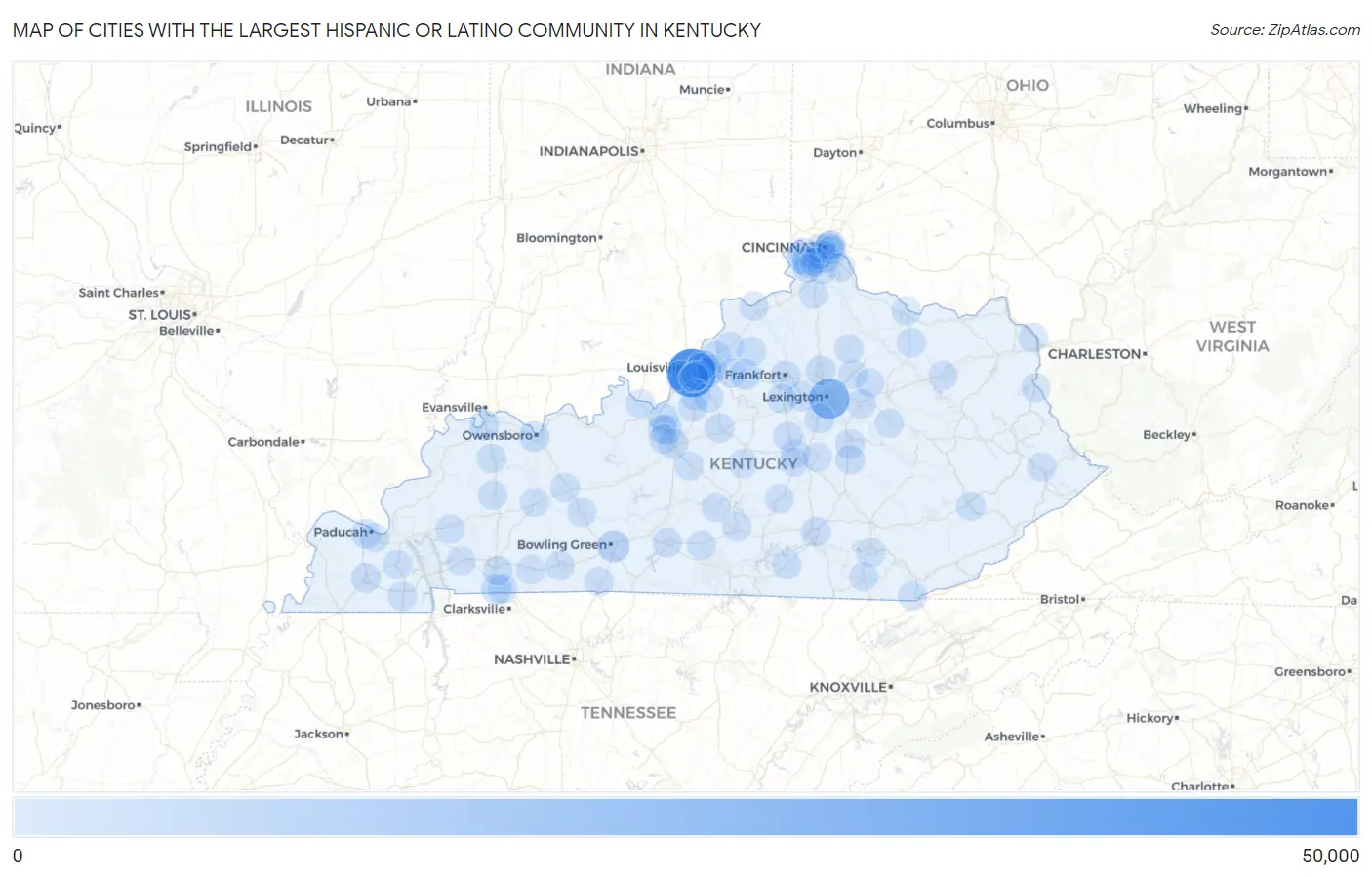Click the Asheville city label
This screenshot has height=877, width=1372.
pos(1012,737)
